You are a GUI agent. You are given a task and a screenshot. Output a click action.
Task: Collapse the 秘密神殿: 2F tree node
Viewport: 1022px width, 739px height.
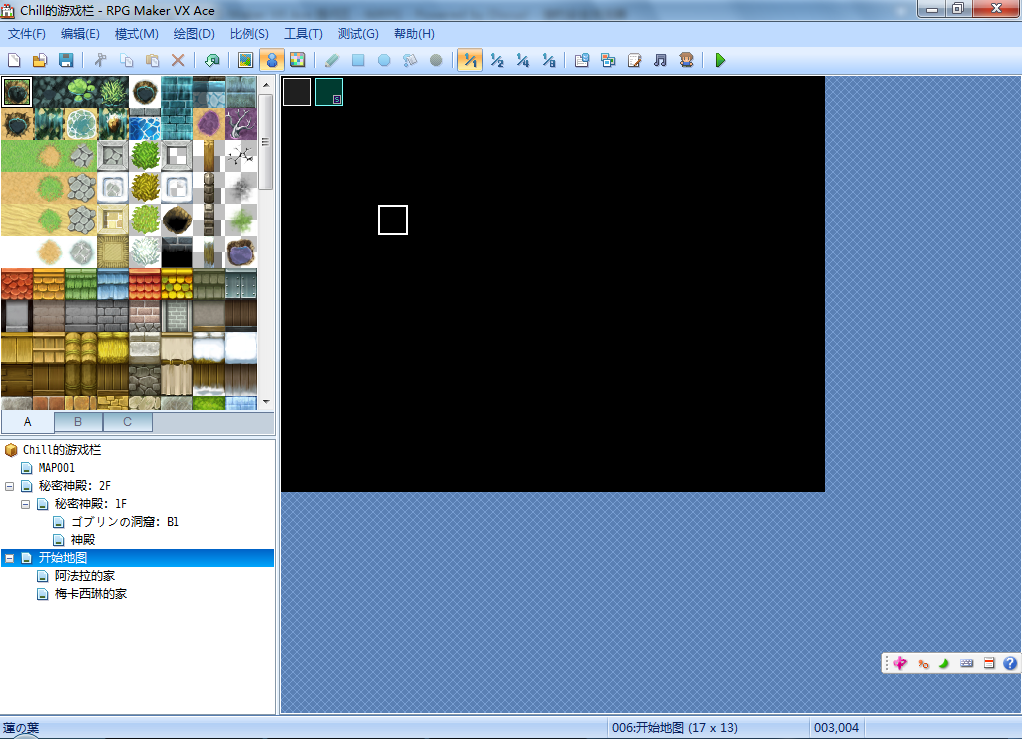pyautogui.click(x=10, y=486)
